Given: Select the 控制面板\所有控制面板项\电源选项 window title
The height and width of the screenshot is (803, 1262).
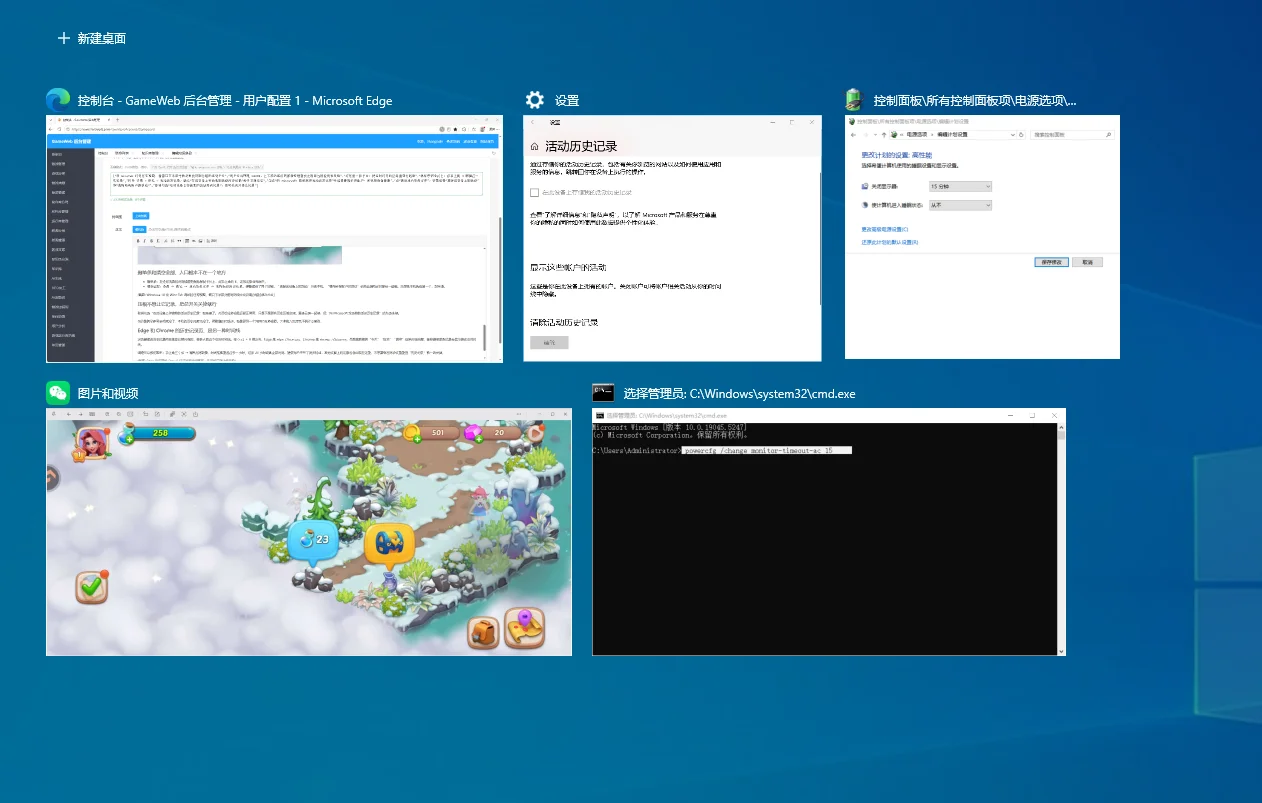Looking at the screenshot, I should [975, 101].
